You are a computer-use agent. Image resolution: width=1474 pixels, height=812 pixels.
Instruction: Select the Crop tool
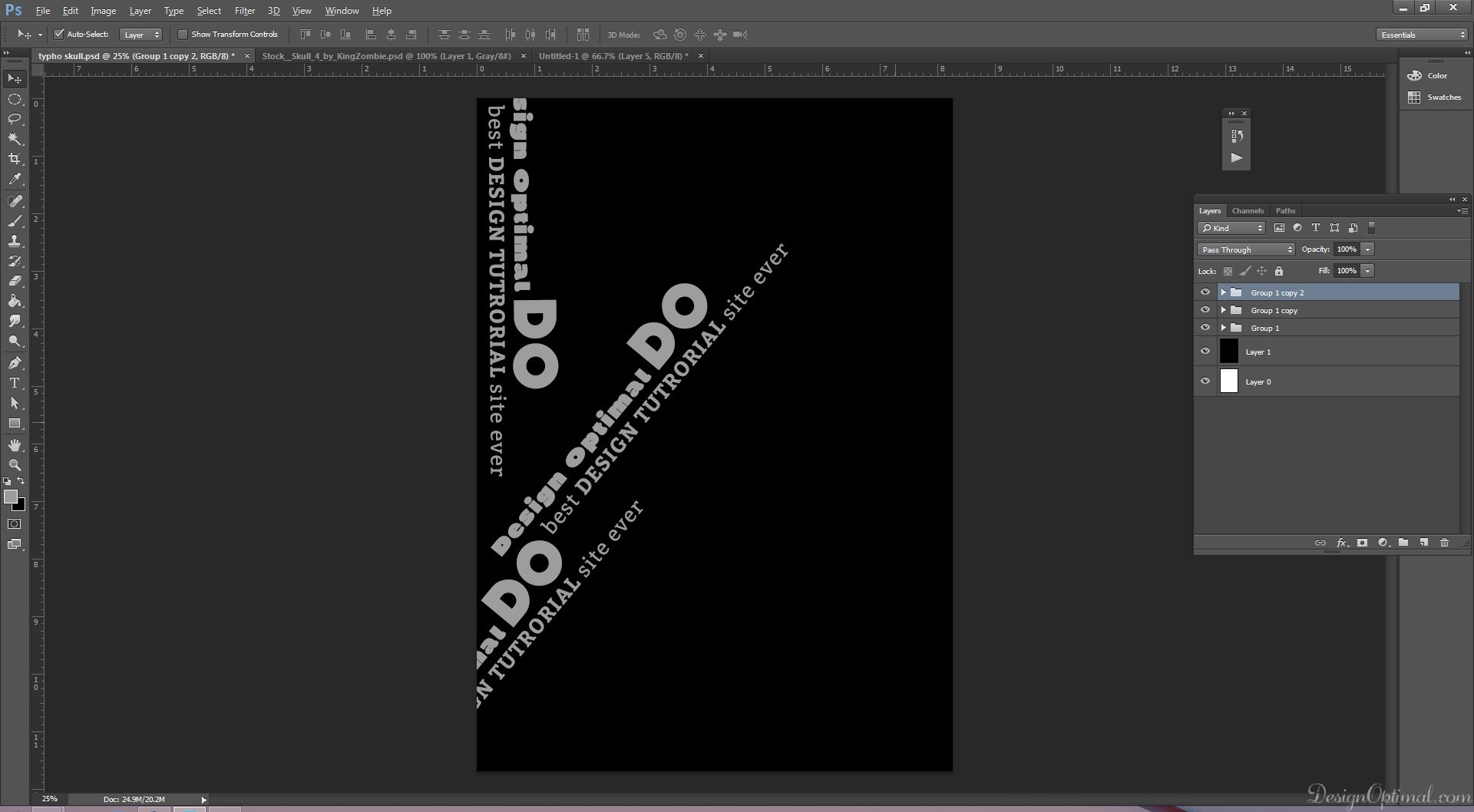(15, 159)
